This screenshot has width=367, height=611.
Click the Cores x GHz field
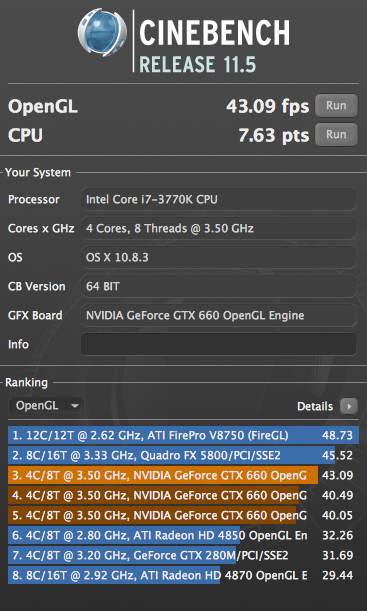click(x=219, y=228)
